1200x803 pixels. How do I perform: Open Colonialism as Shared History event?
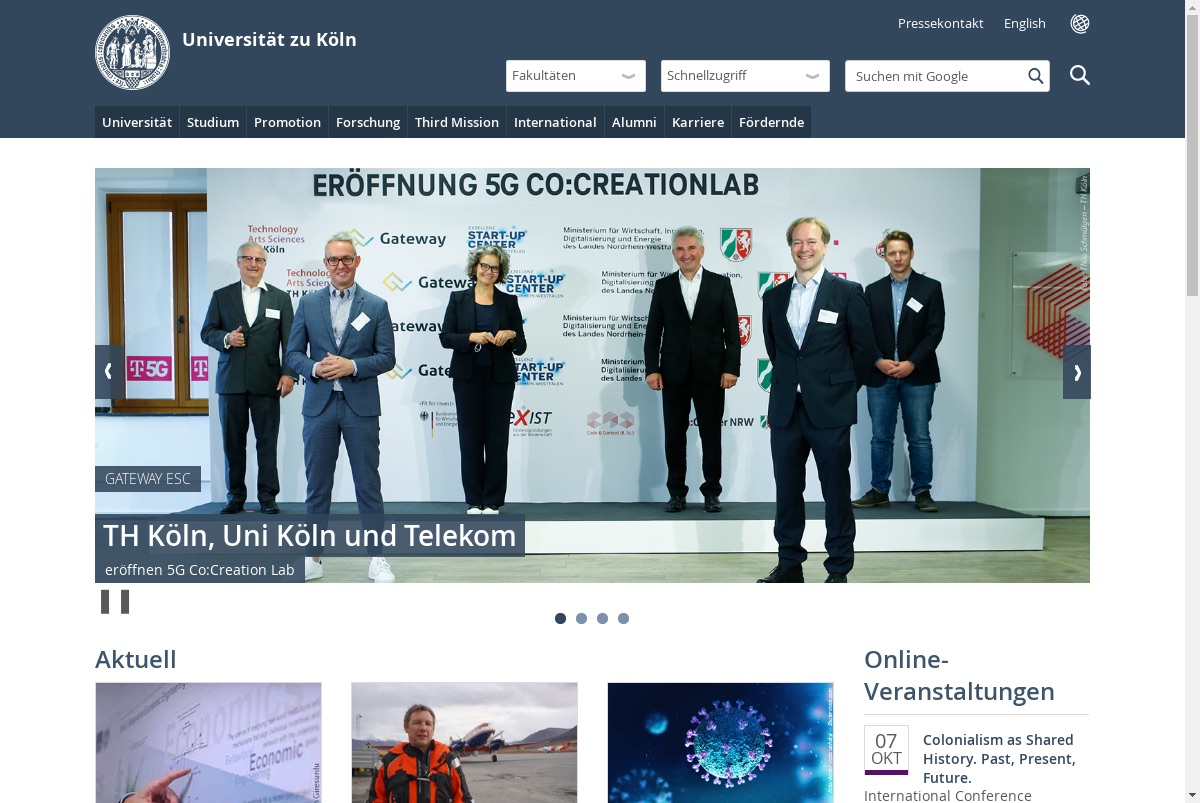[x=999, y=759]
